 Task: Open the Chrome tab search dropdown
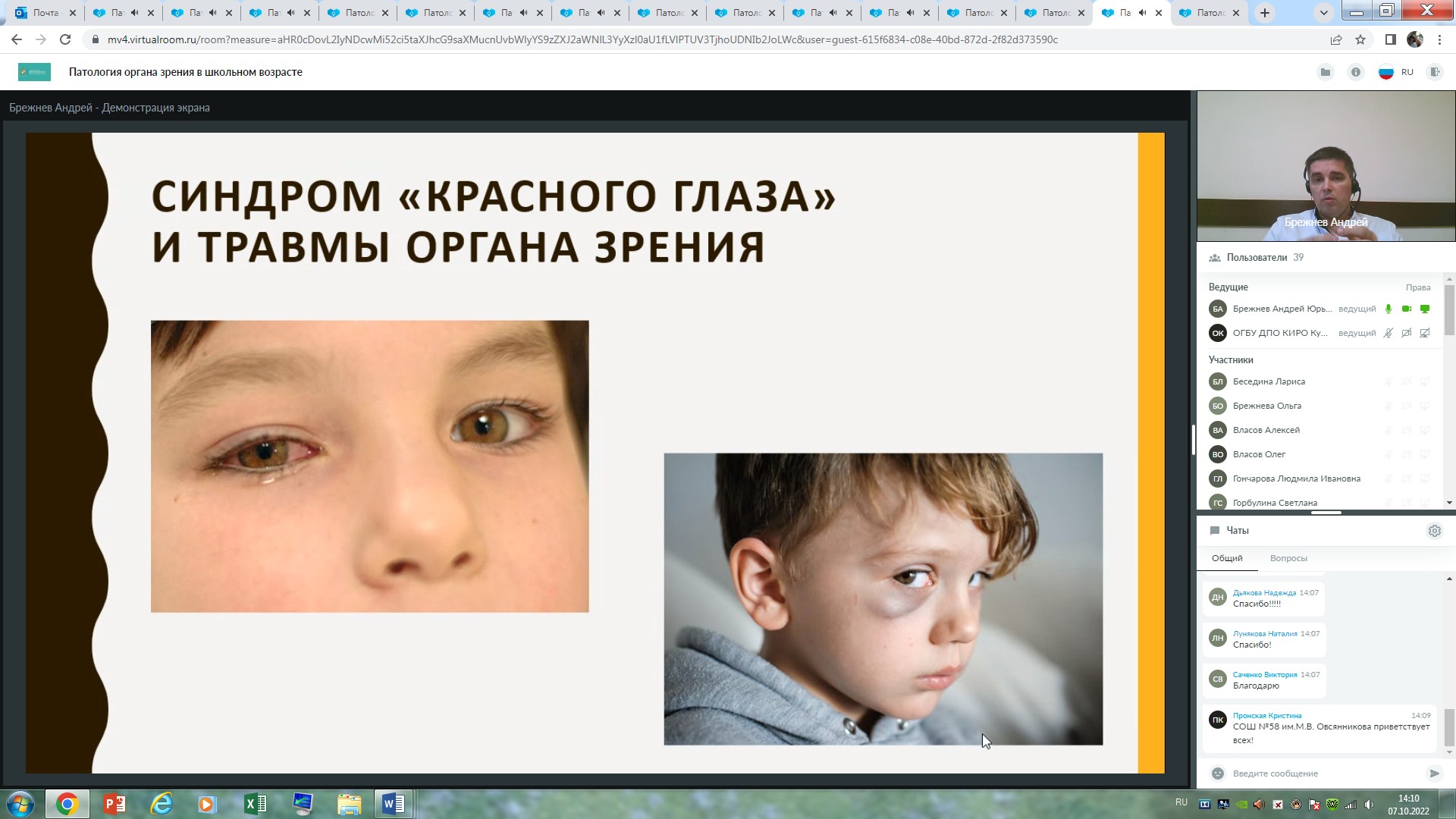pyautogui.click(x=1324, y=13)
